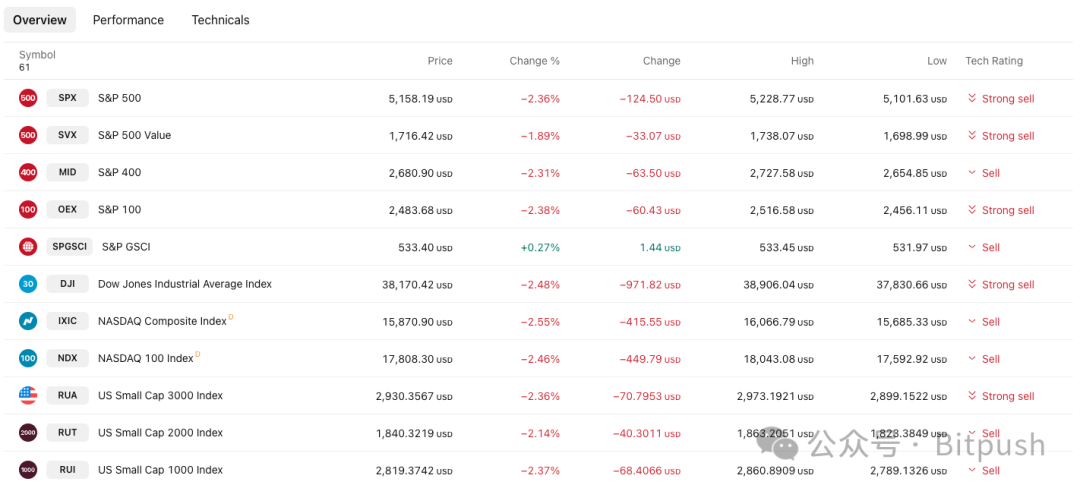The image size is (1080, 488).
Task: Sort by the Change % column header
Action: coord(534,61)
